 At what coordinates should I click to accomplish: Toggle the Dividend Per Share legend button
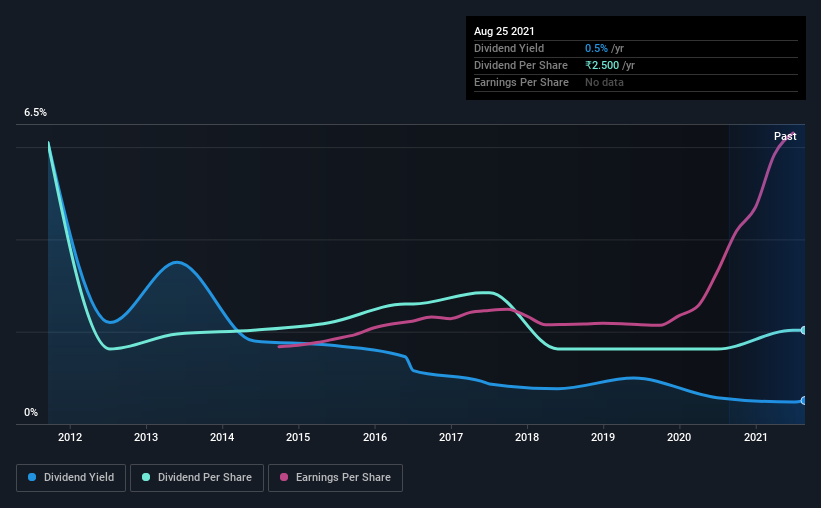[x=197, y=478]
